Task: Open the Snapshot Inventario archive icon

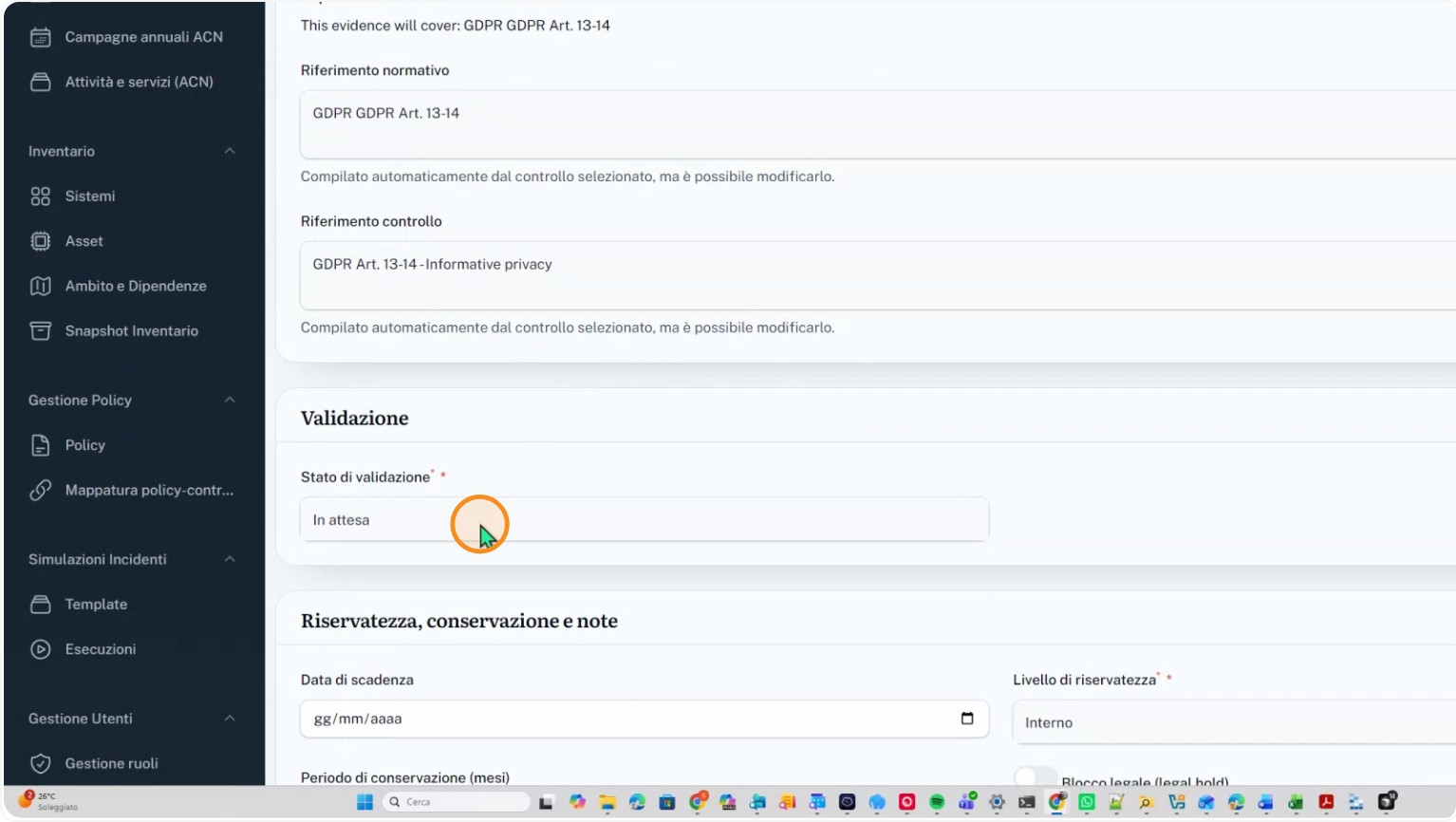Action: pyautogui.click(x=40, y=331)
